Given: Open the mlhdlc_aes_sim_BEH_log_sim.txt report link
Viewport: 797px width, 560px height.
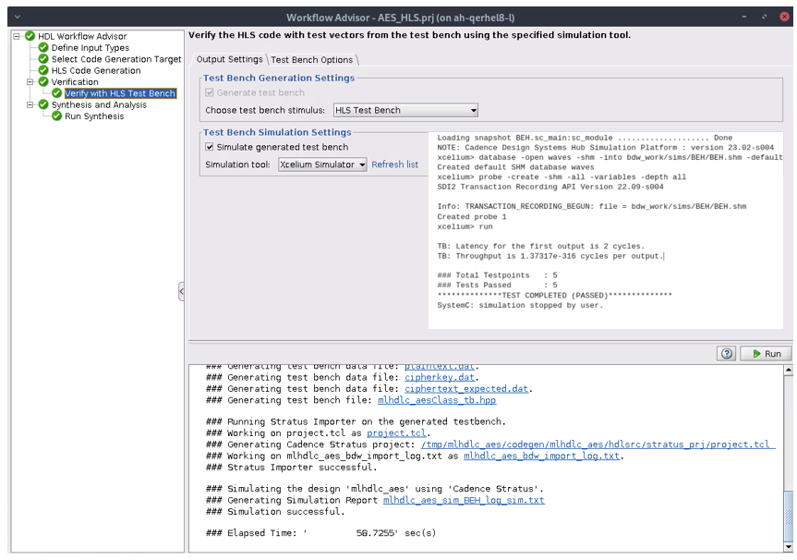Looking at the screenshot, I should (463, 500).
